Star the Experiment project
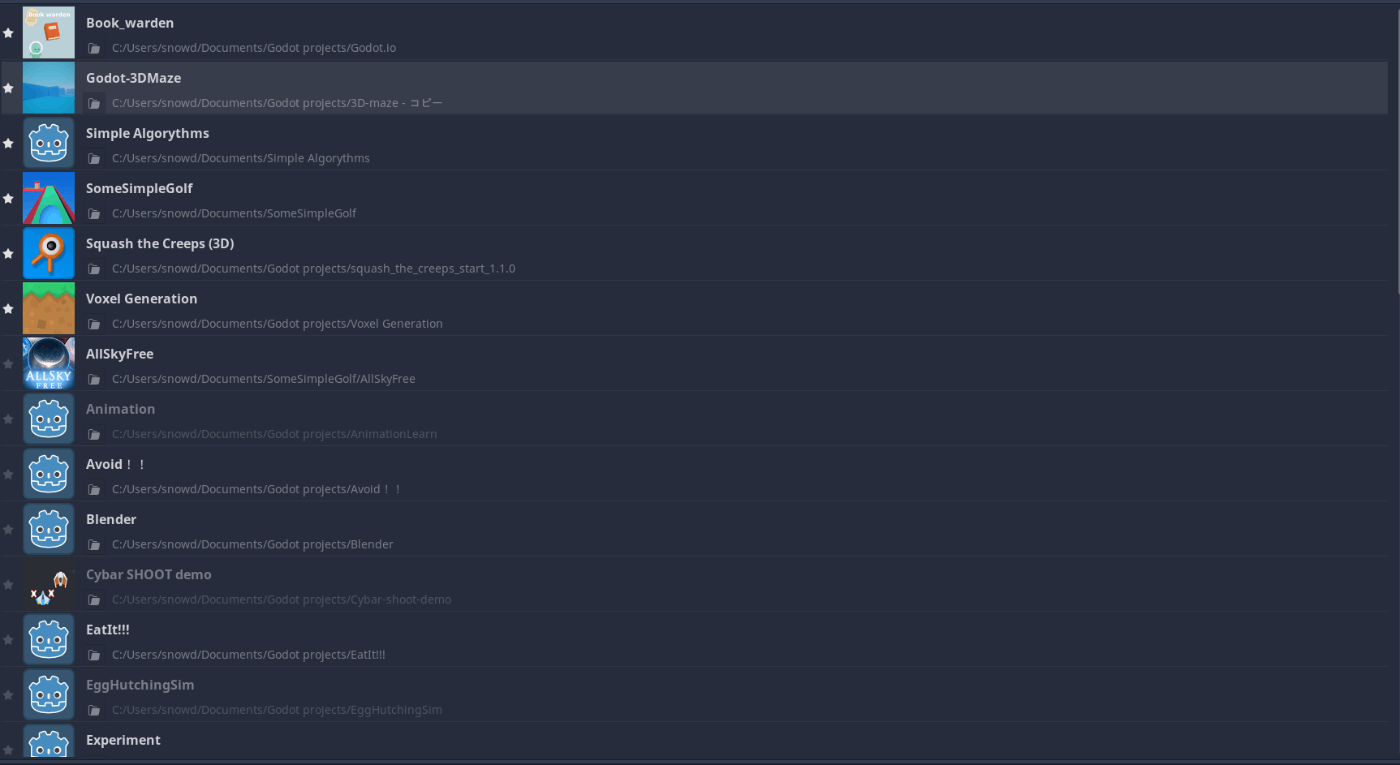The image size is (1400, 765). tap(8, 750)
